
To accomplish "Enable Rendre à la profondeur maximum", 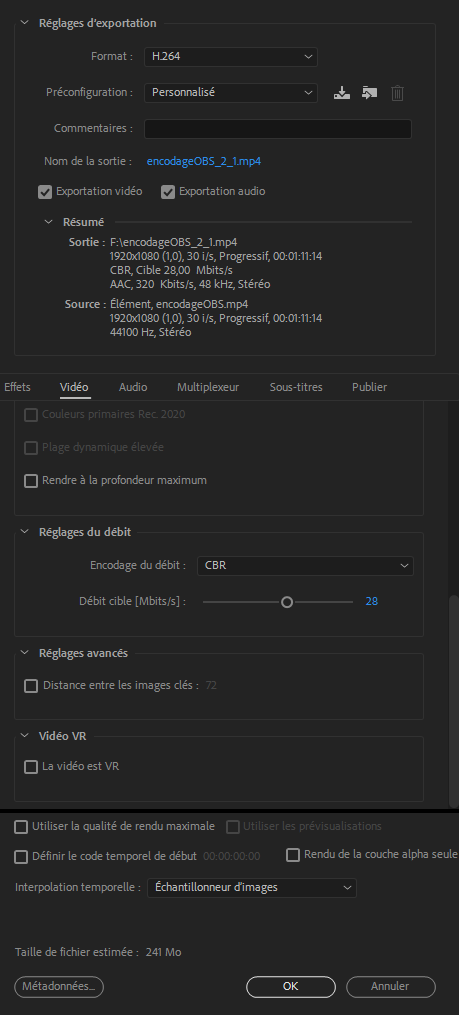I will pyautogui.click(x=30, y=481).
